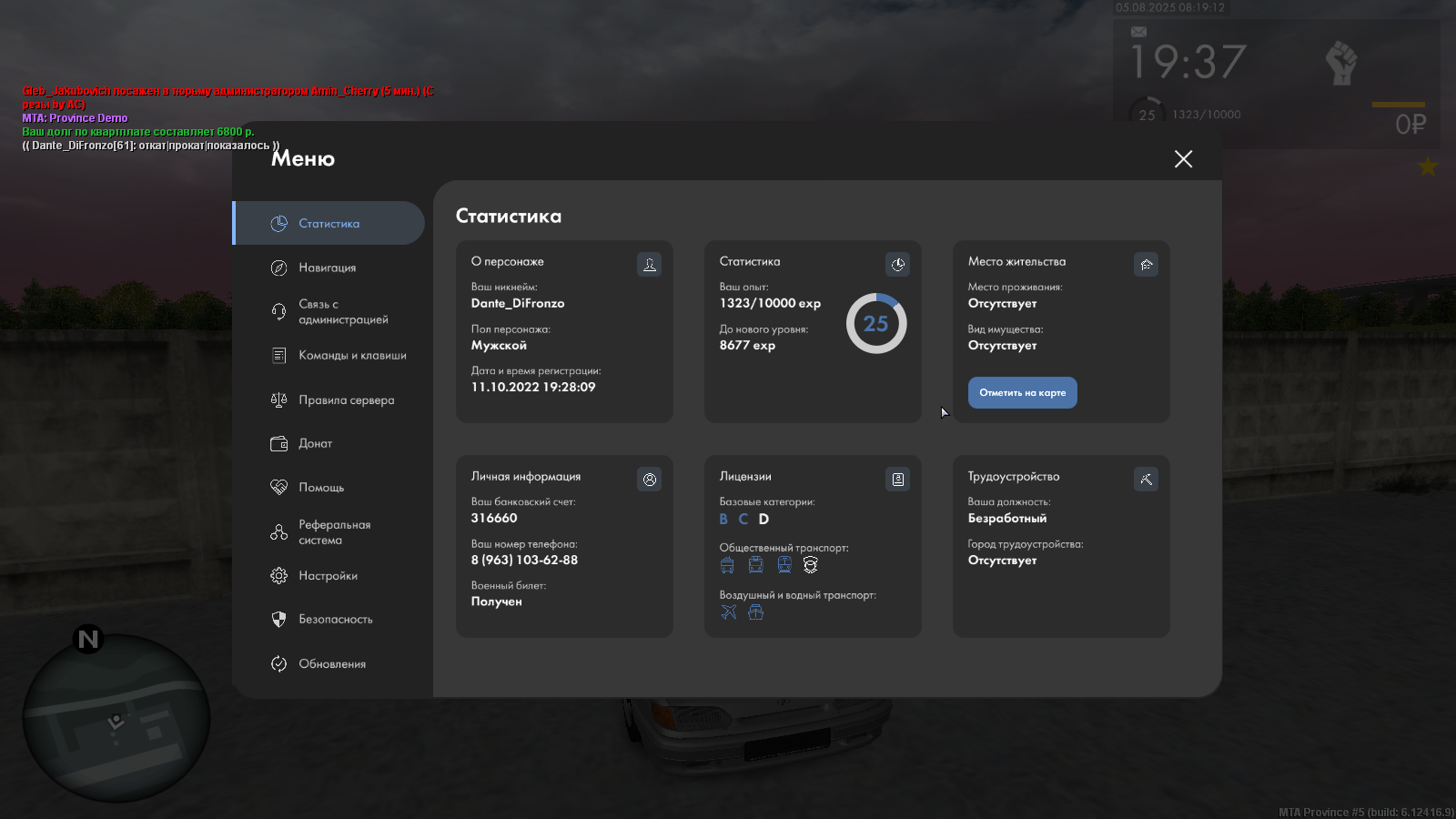Viewport: 1456px width, 819px height.
Task: Click the wallet icon beside Донат
Action: click(x=279, y=444)
